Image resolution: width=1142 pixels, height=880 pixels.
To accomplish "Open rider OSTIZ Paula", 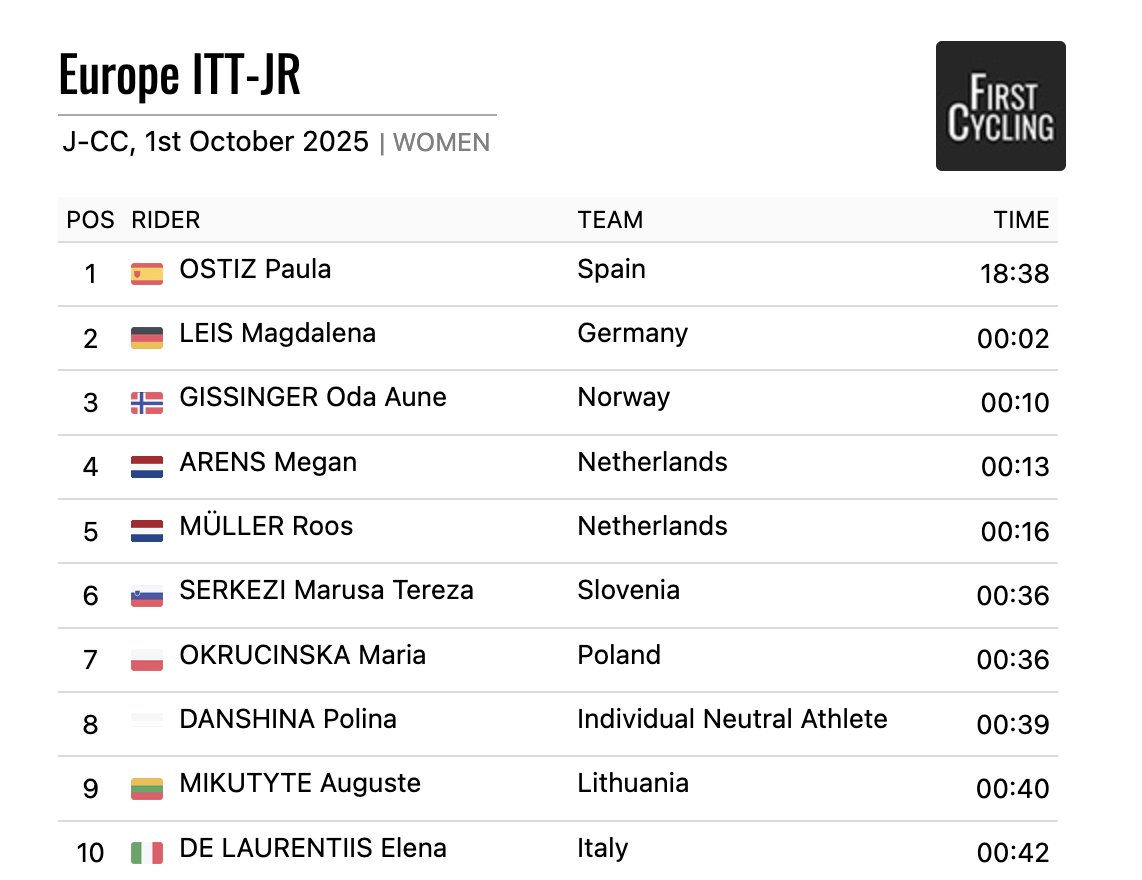I will [x=255, y=269].
